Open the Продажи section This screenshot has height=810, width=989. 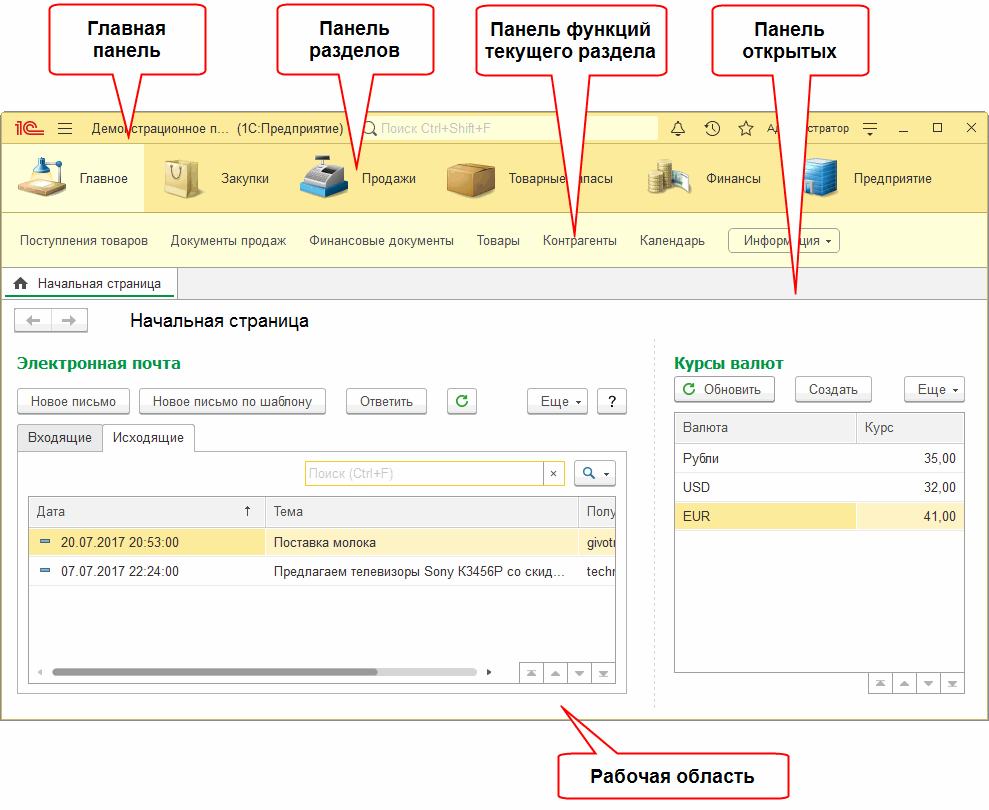tap(358, 179)
